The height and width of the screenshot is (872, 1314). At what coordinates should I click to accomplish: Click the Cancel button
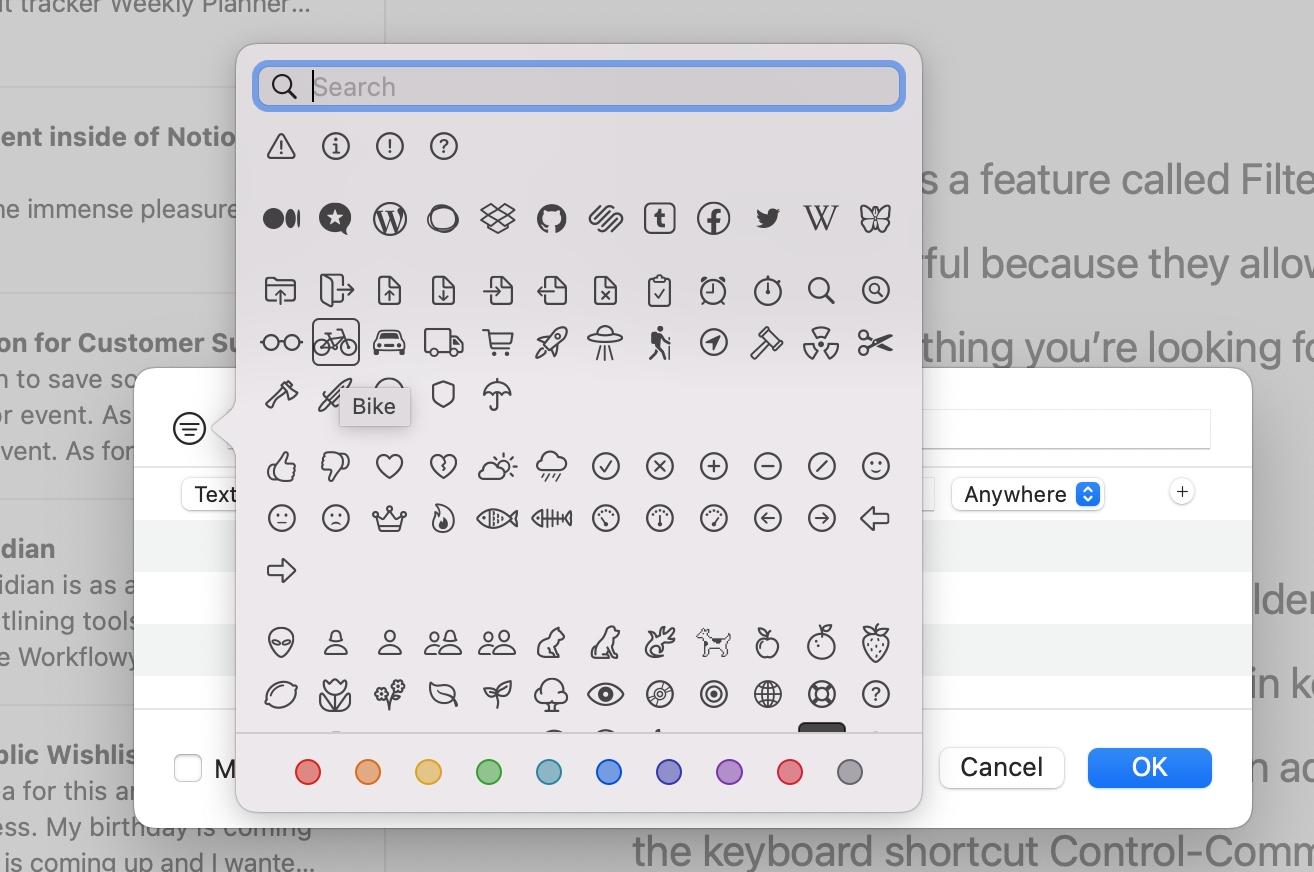(x=1002, y=767)
